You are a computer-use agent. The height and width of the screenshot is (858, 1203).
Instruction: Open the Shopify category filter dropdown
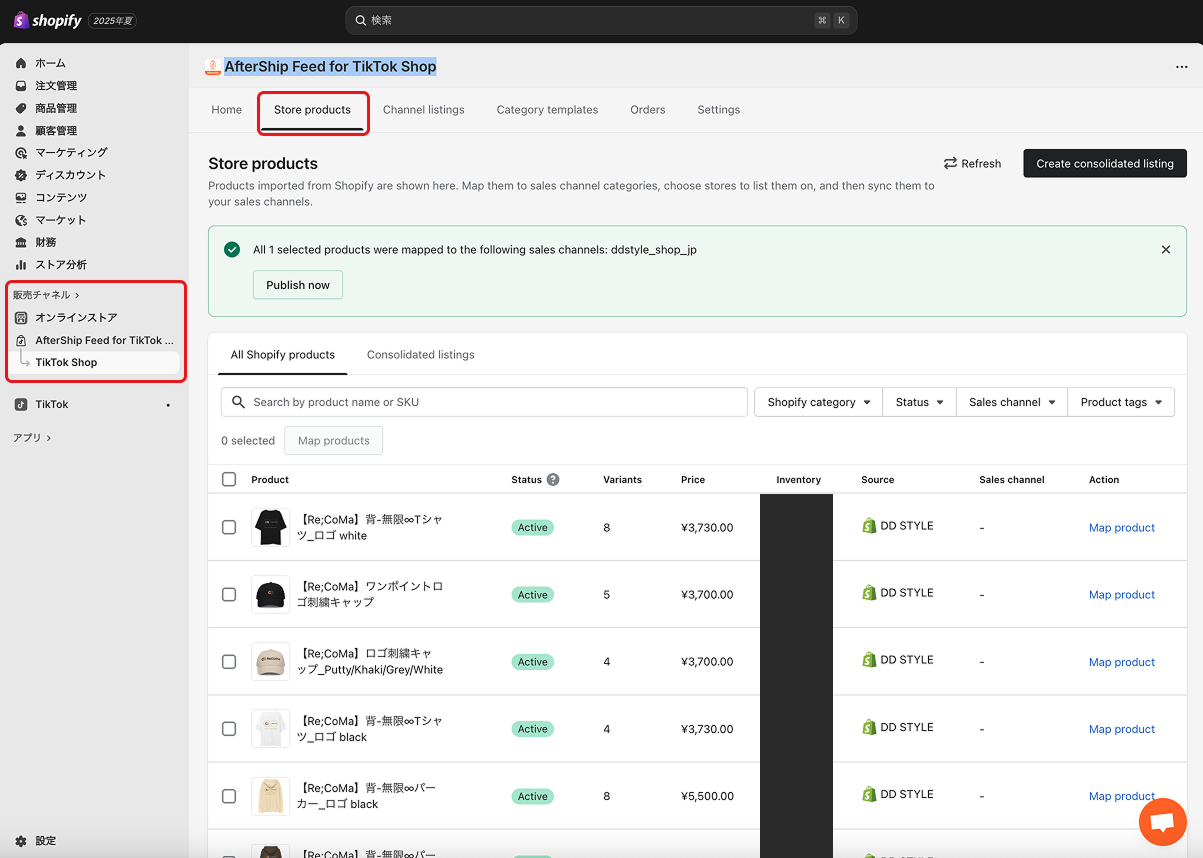click(818, 402)
